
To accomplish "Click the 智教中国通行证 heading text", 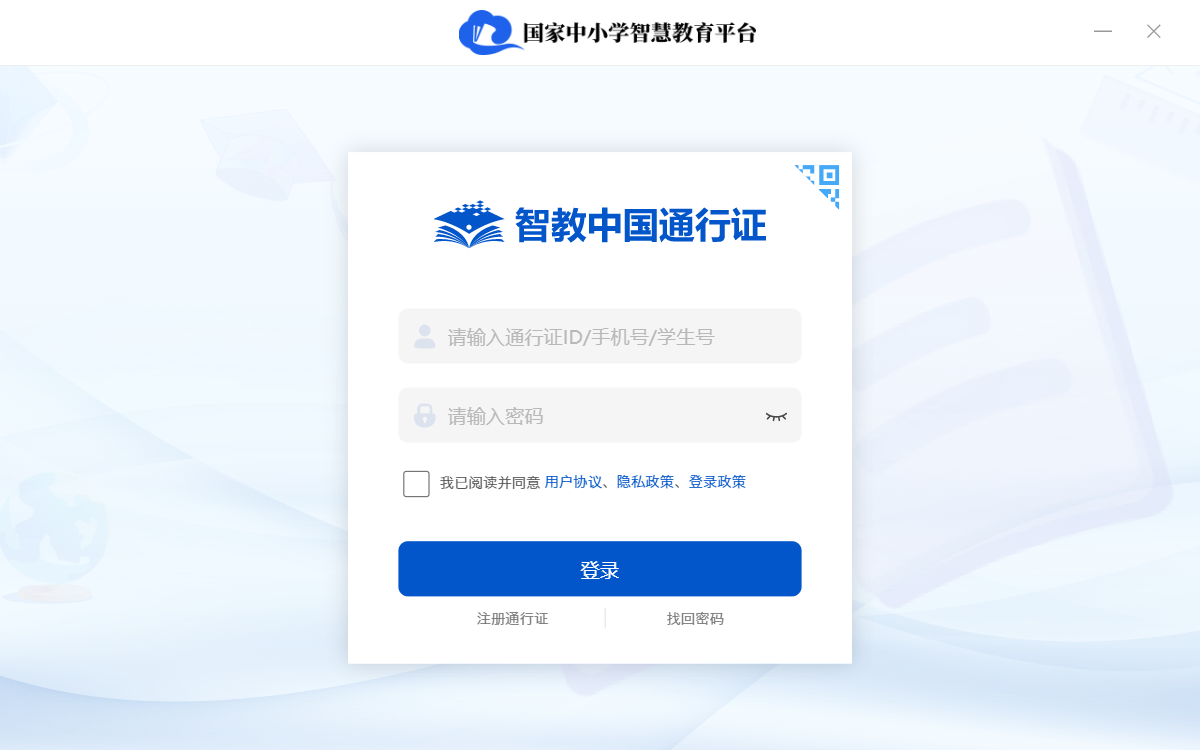I will point(640,225).
